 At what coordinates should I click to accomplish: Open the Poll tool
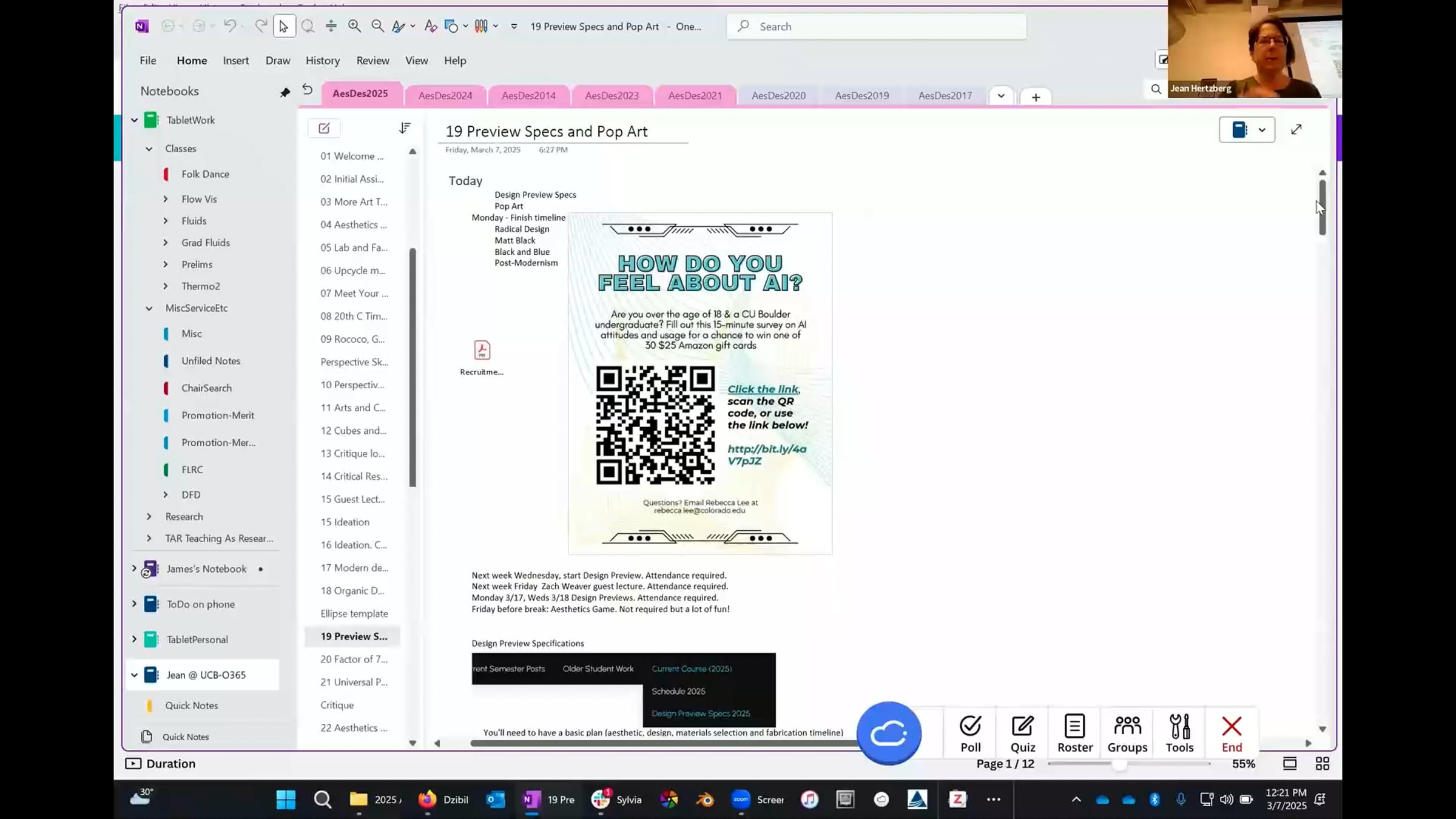[970, 733]
